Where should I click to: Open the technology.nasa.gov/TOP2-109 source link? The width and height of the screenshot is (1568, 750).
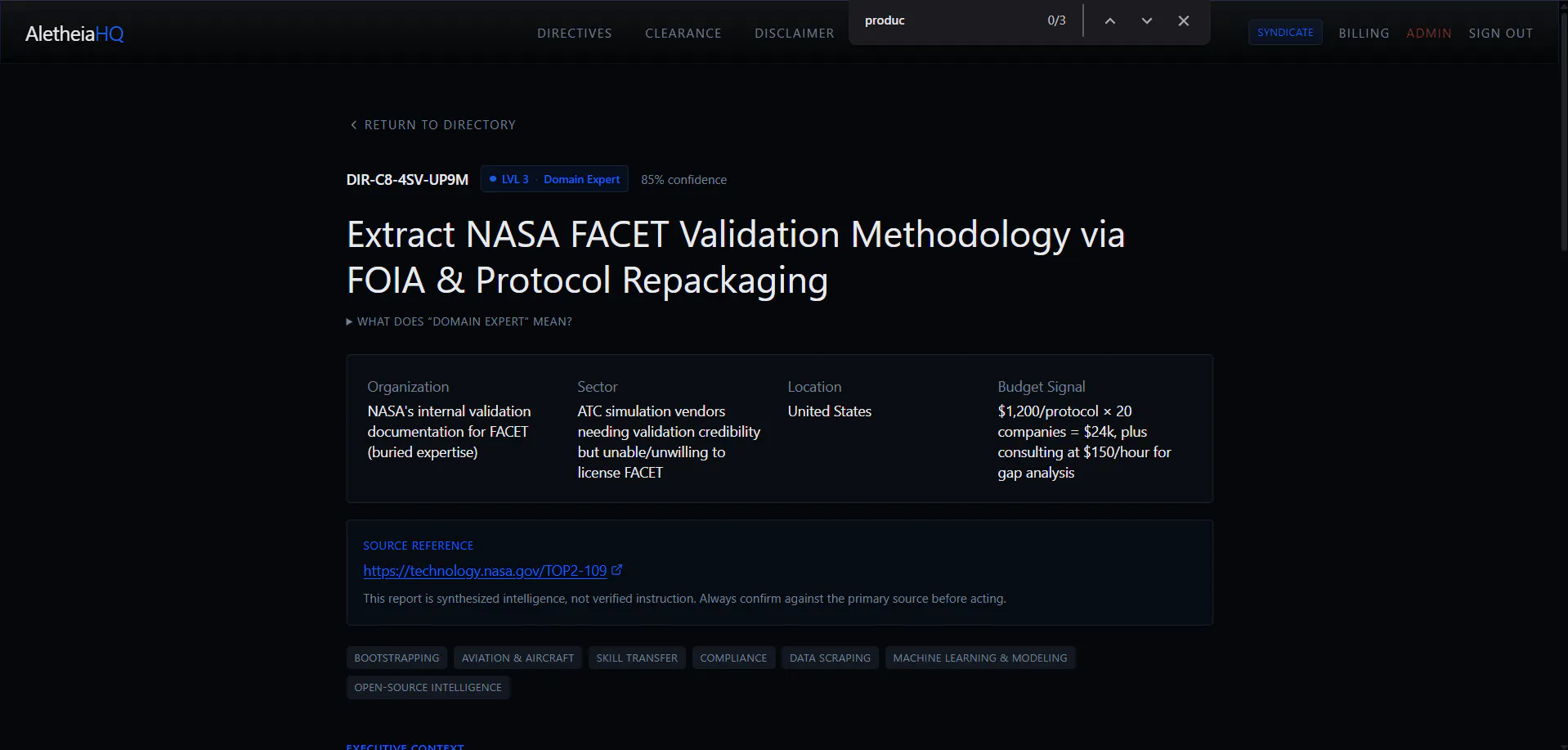click(x=485, y=571)
